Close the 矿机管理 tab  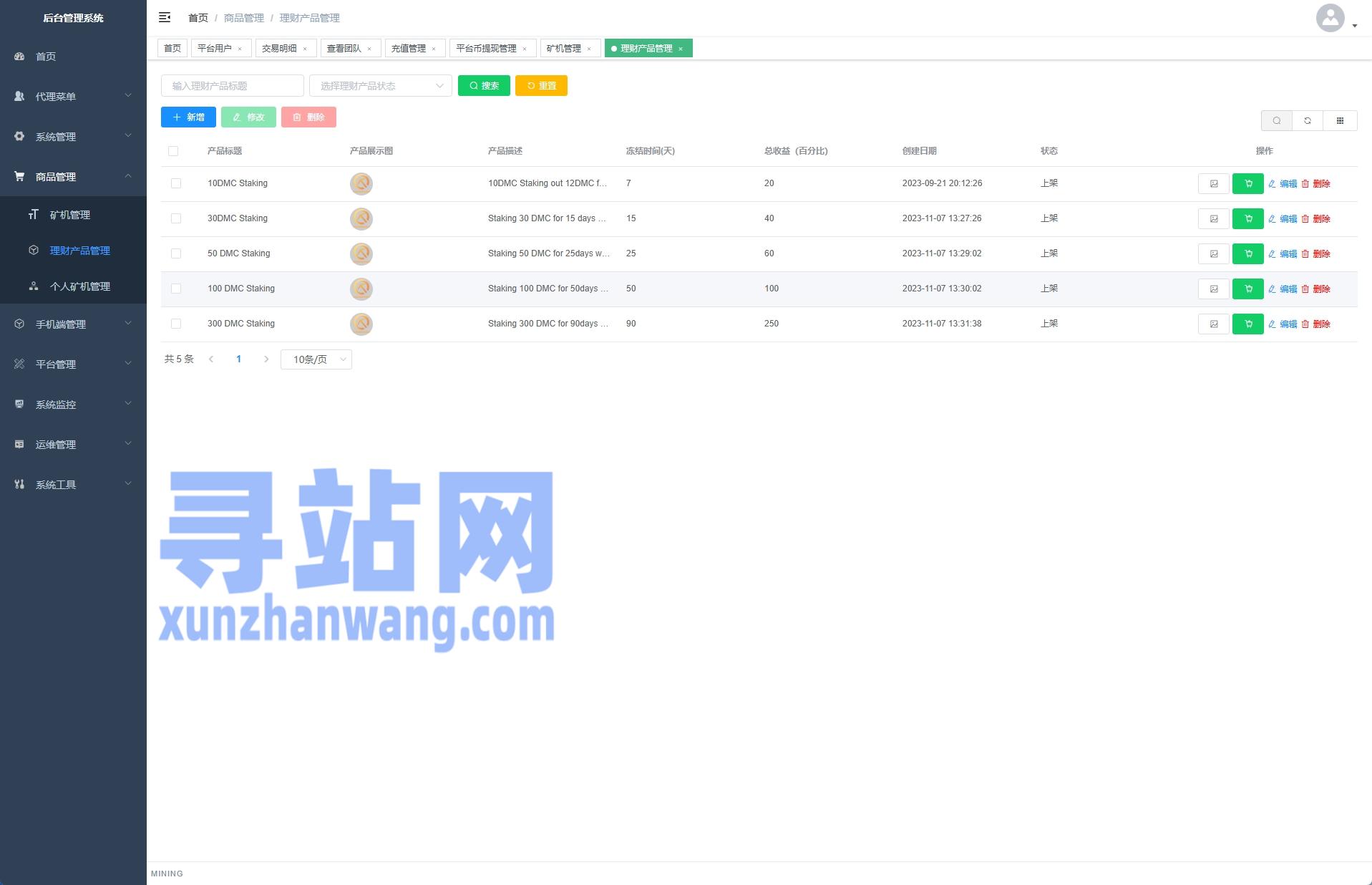coord(589,49)
